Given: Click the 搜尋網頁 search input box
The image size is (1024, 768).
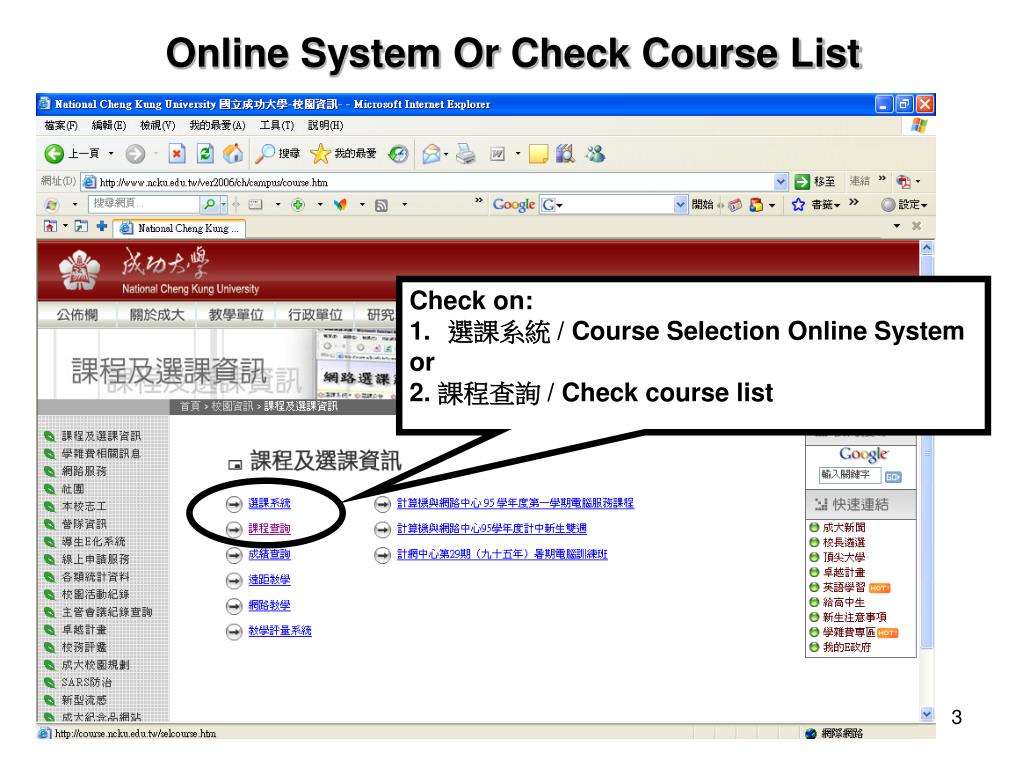Looking at the screenshot, I should pyautogui.click(x=144, y=204).
